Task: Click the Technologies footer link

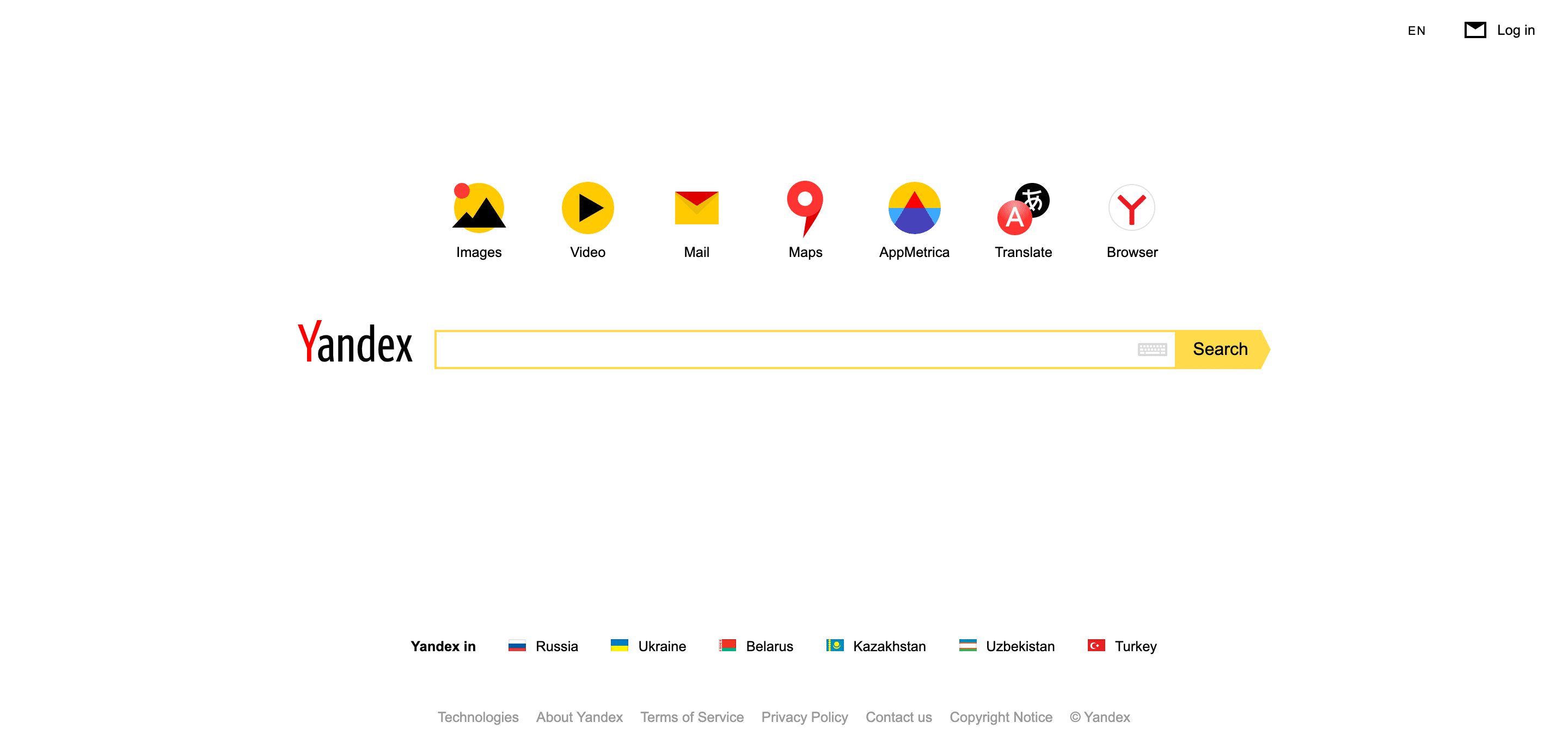Action: [x=478, y=717]
